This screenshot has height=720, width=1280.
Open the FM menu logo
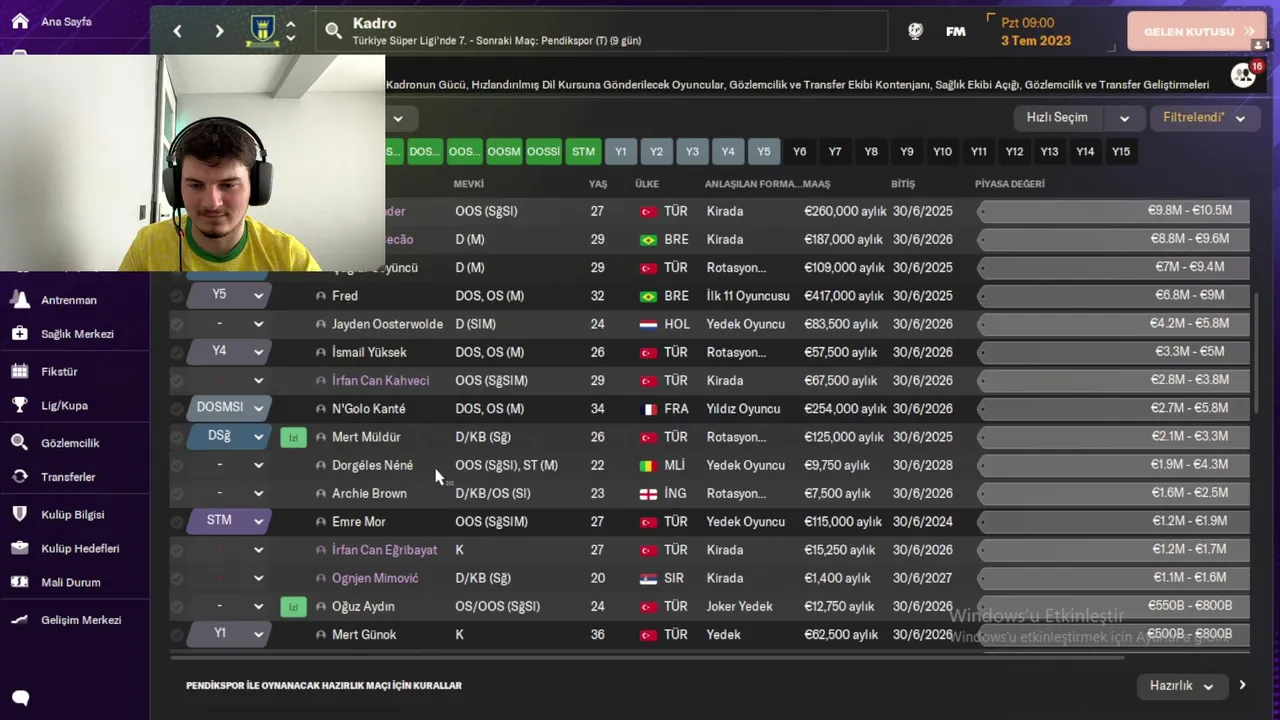point(956,31)
